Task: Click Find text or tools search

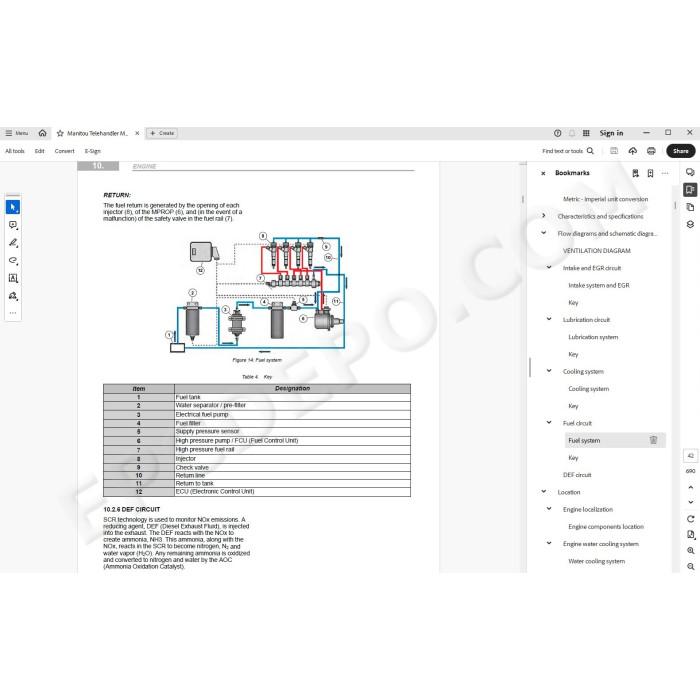Action: pyautogui.click(x=568, y=151)
